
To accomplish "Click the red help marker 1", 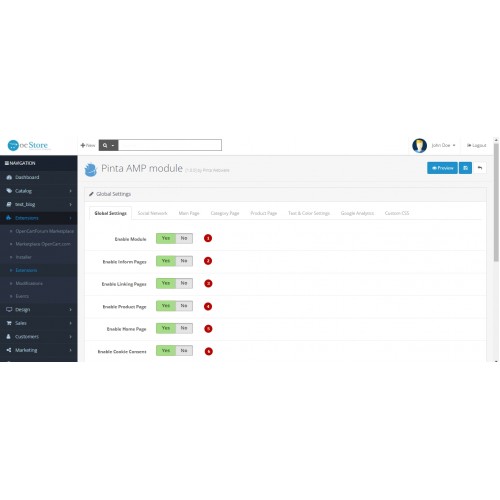I will 208,238.
